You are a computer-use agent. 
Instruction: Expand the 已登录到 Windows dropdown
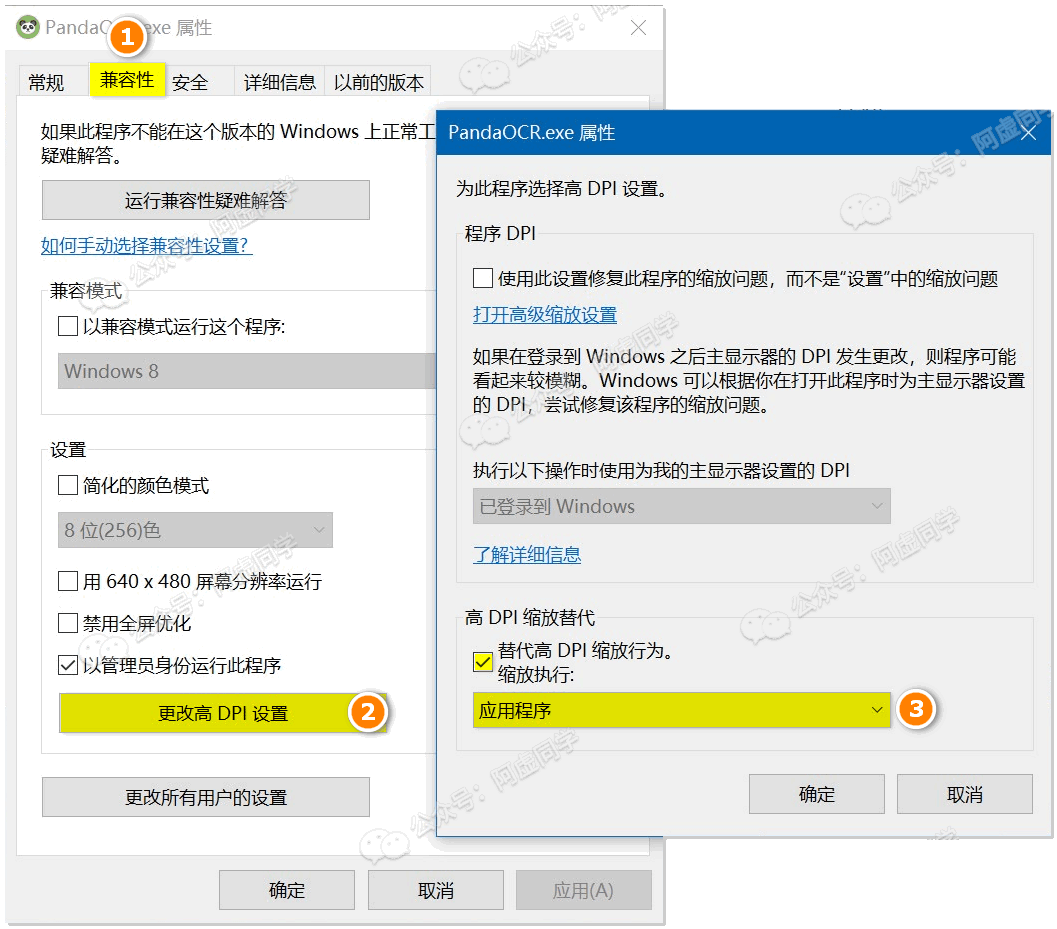point(682,506)
